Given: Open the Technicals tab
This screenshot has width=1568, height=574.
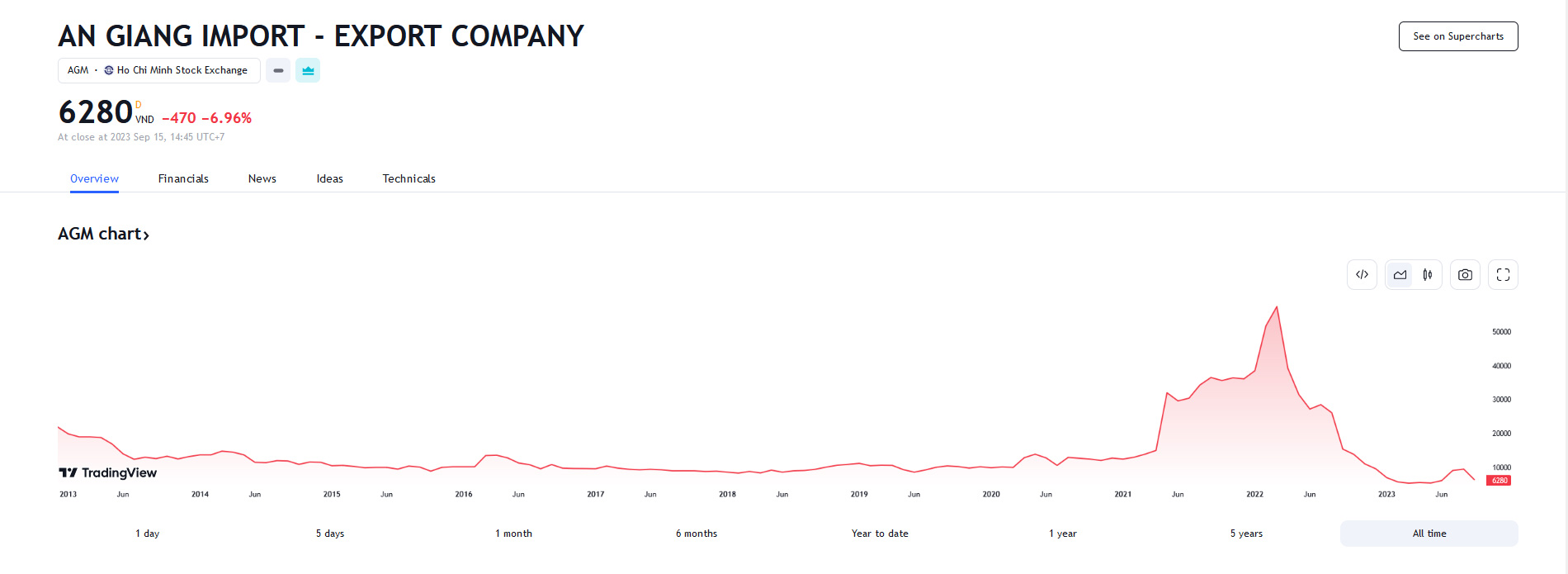Looking at the screenshot, I should (409, 178).
